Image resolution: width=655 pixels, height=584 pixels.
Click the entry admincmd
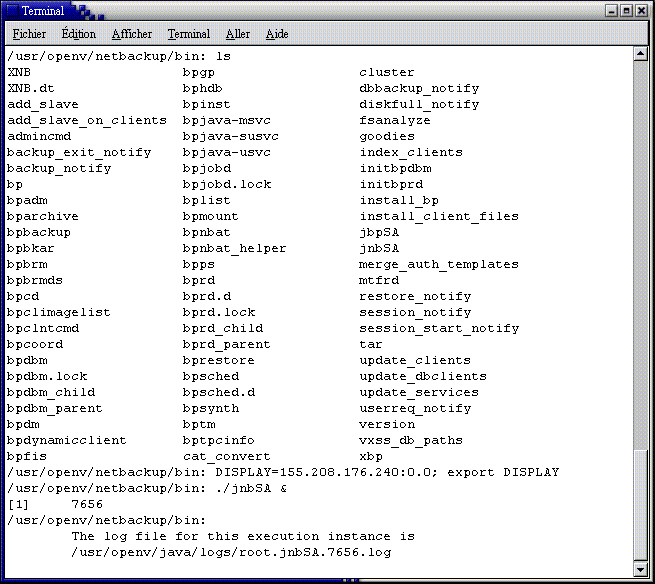(39, 137)
